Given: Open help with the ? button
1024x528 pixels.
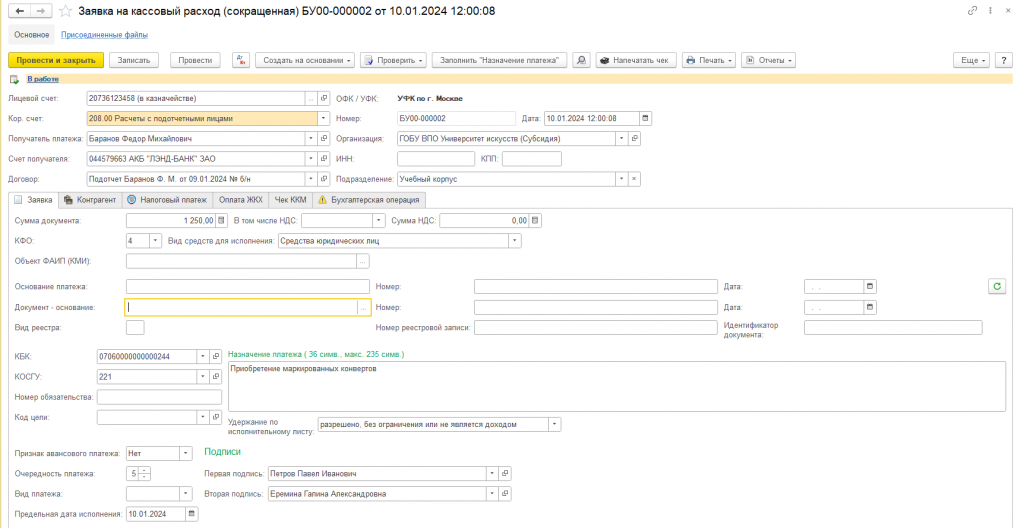Looking at the screenshot, I should [x=1003, y=60].
